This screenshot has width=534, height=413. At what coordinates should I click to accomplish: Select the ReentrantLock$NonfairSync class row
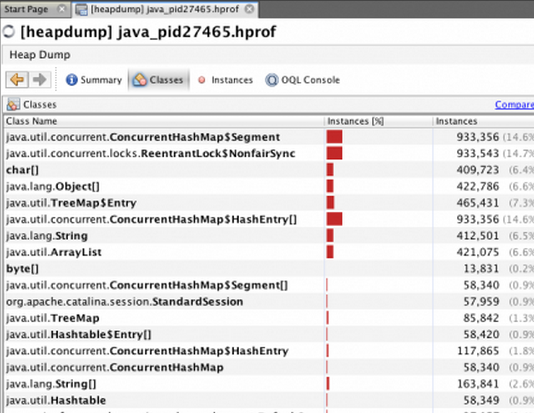(x=269, y=153)
